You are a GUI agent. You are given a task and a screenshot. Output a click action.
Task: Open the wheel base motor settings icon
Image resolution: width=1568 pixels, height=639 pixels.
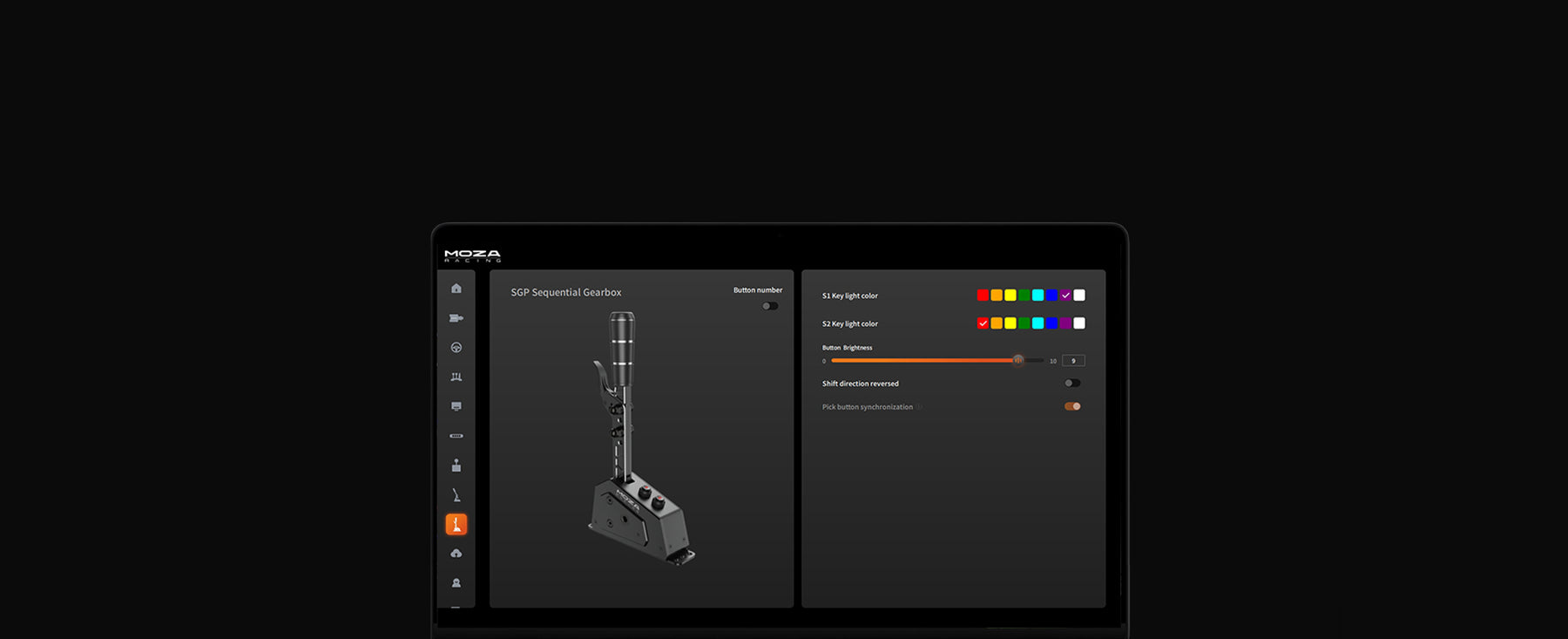coord(456,318)
